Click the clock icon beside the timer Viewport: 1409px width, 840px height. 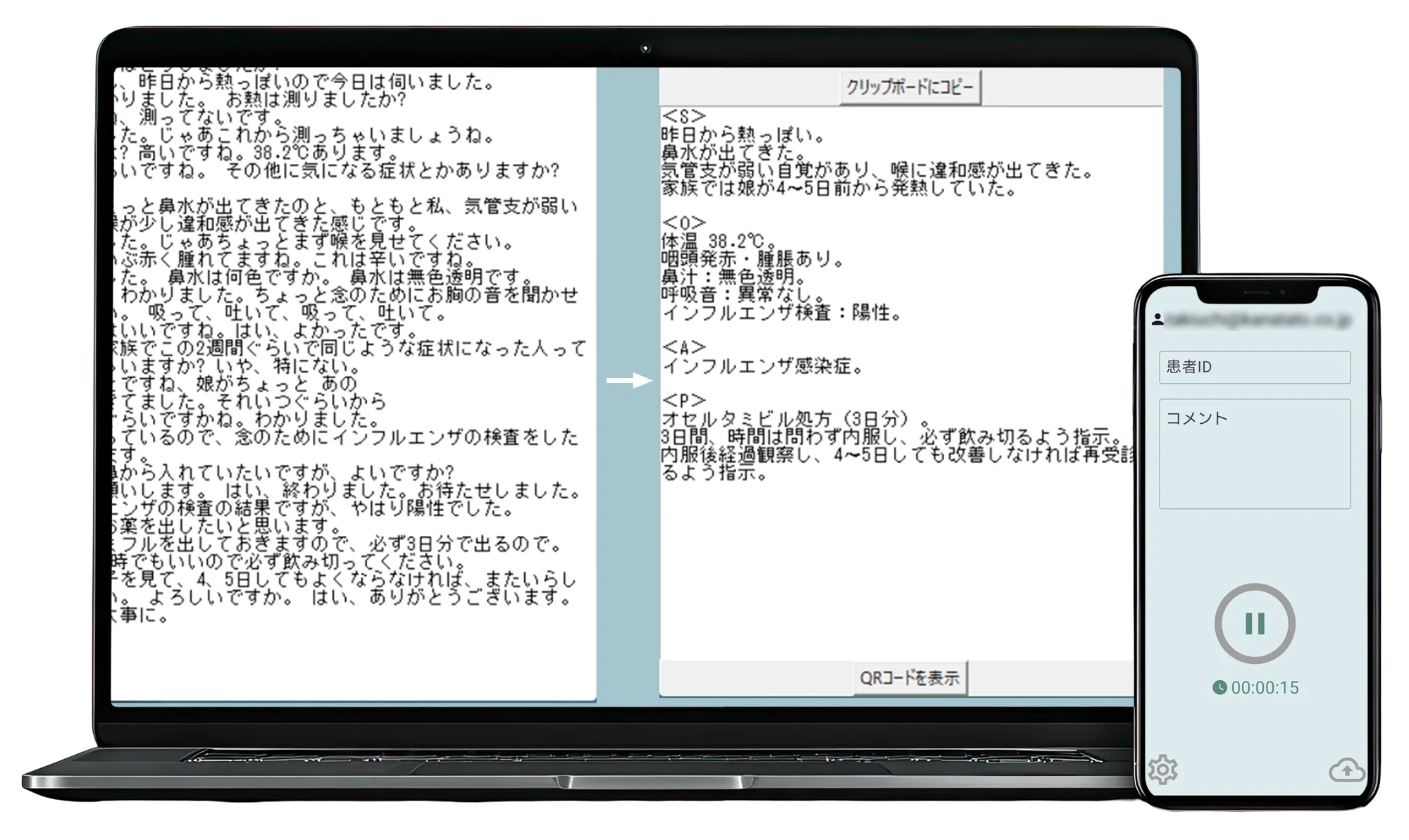click(x=1219, y=687)
